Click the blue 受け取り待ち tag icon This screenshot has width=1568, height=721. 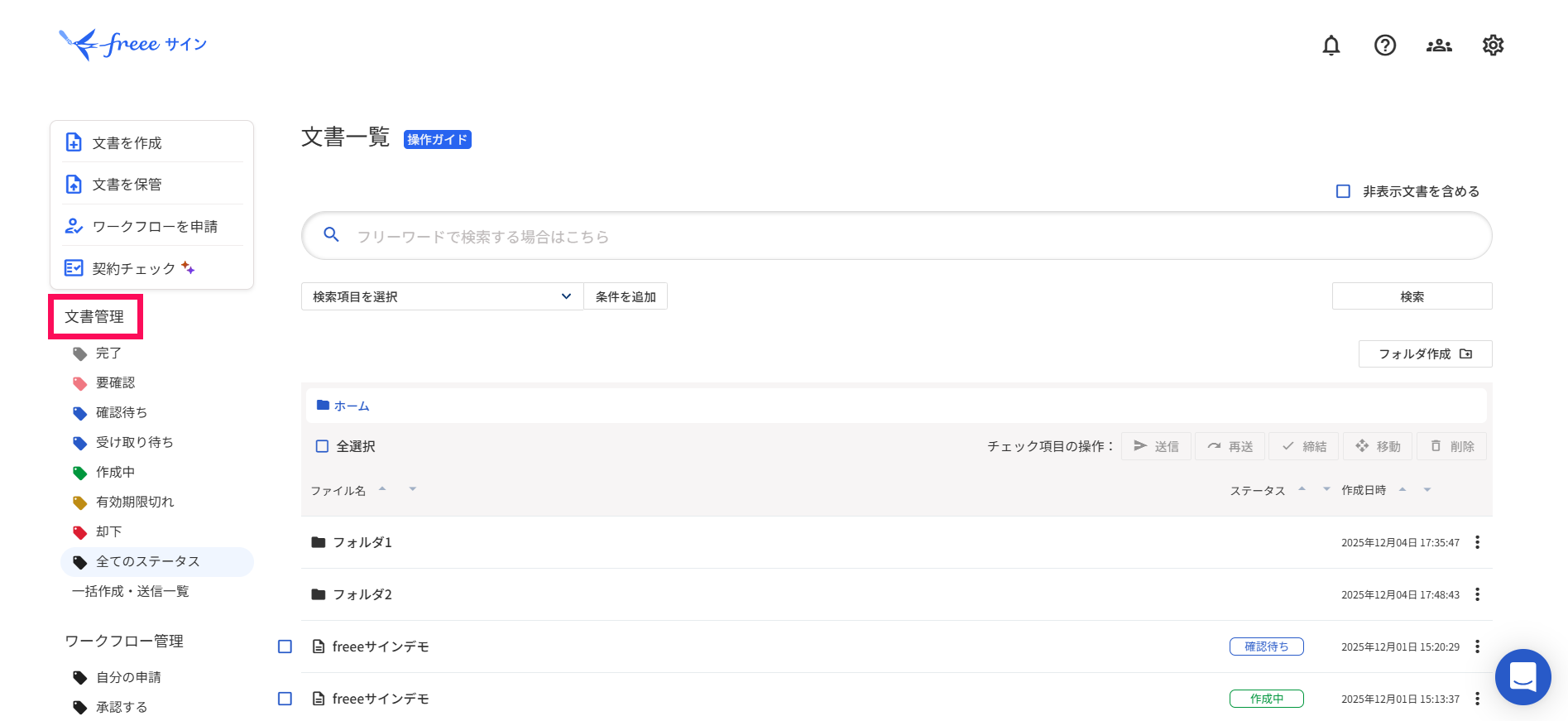[x=79, y=443]
